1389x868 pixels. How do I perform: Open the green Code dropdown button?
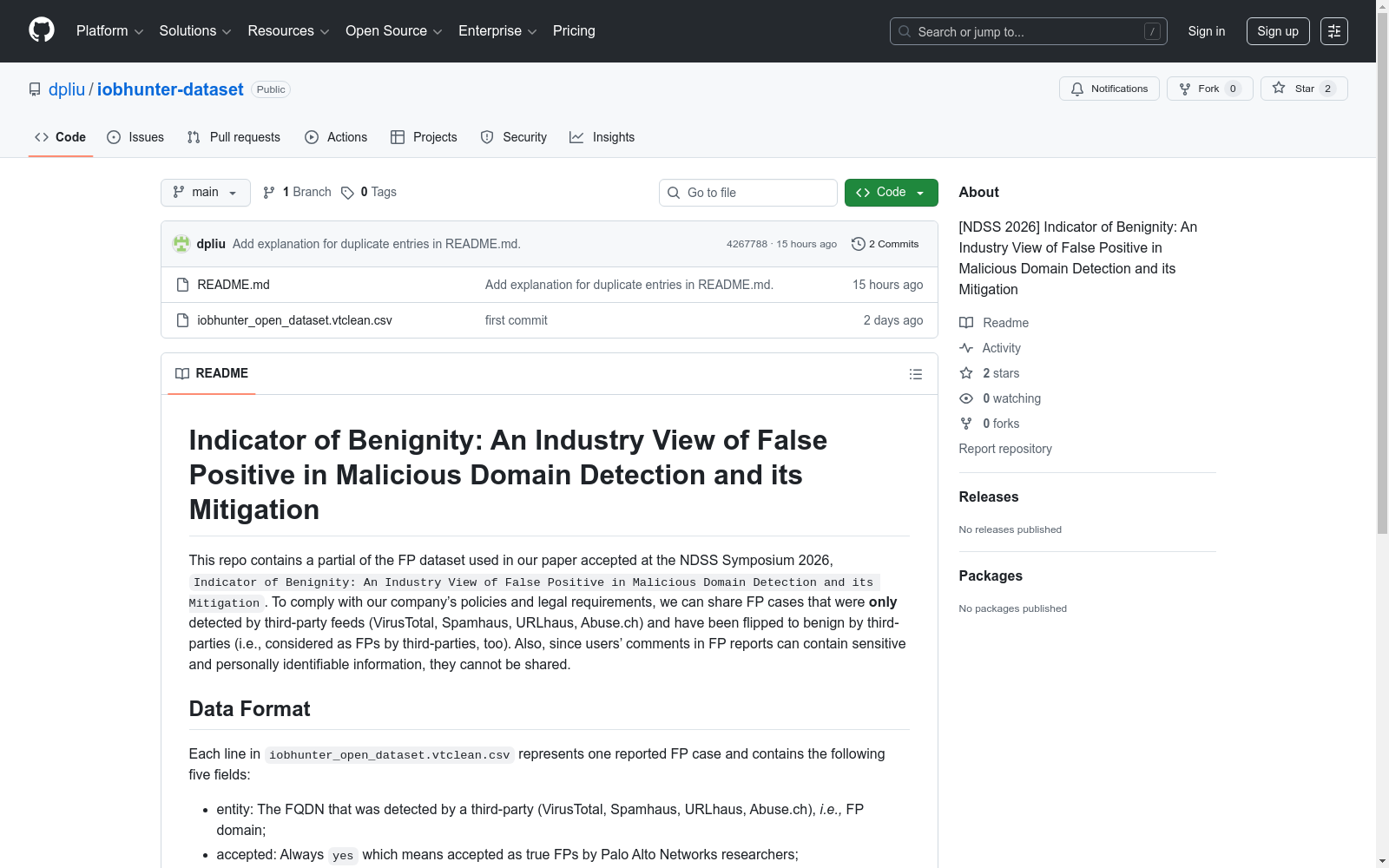pos(891,193)
